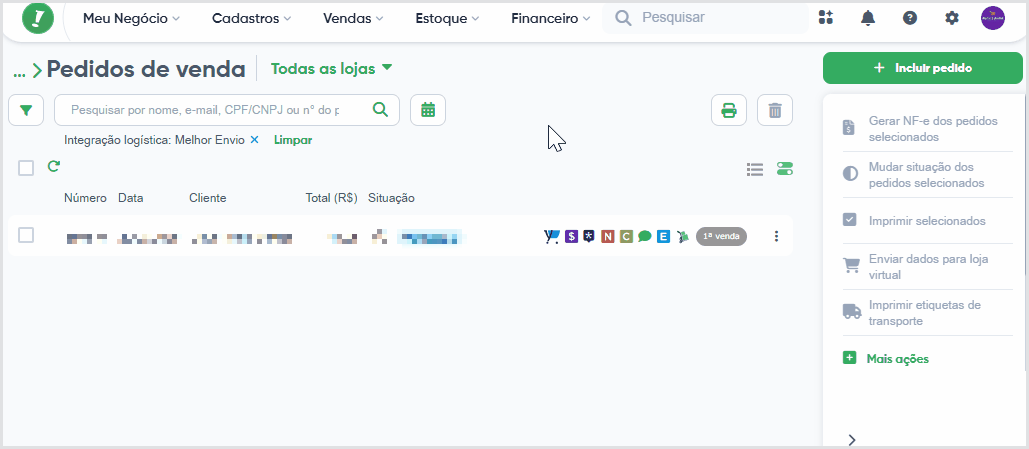Viewport: 1029px width, 449px height.
Task: Open the apps grid icon in header
Action: coord(826,18)
